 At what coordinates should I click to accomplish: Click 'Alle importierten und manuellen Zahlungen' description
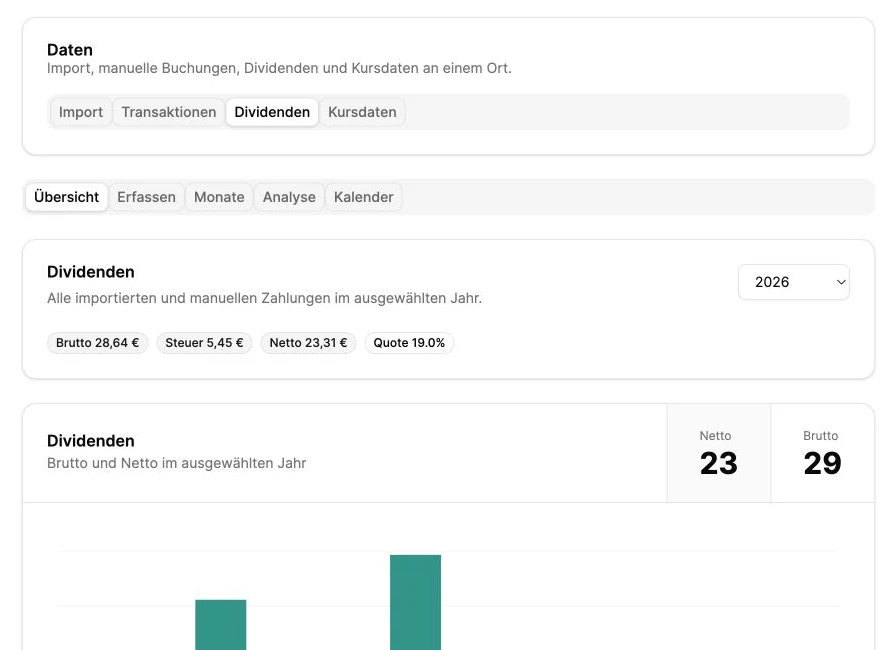pyautogui.click(x=265, y=298)
